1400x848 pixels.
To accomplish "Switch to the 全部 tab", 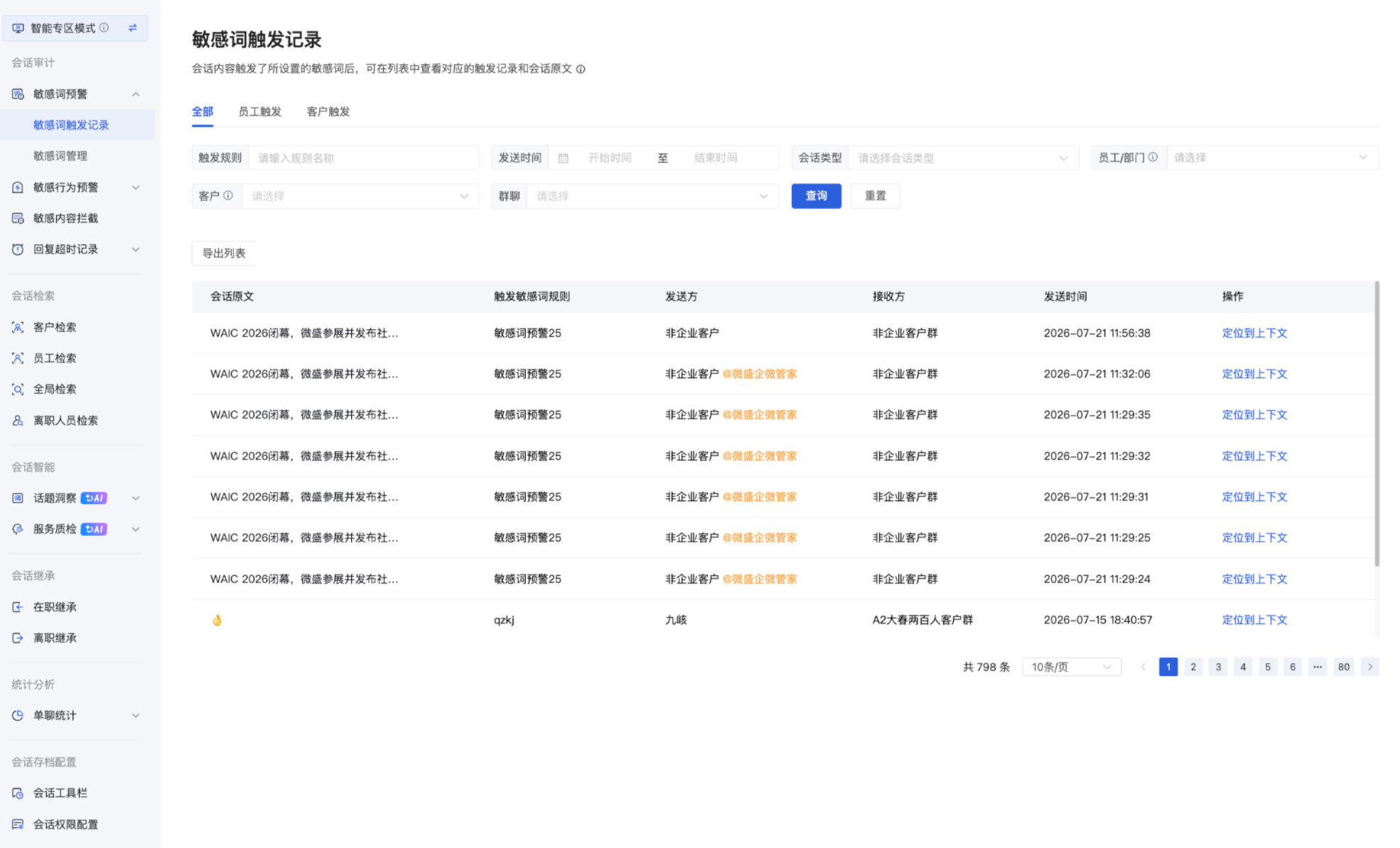I will (x=203, y=112).
